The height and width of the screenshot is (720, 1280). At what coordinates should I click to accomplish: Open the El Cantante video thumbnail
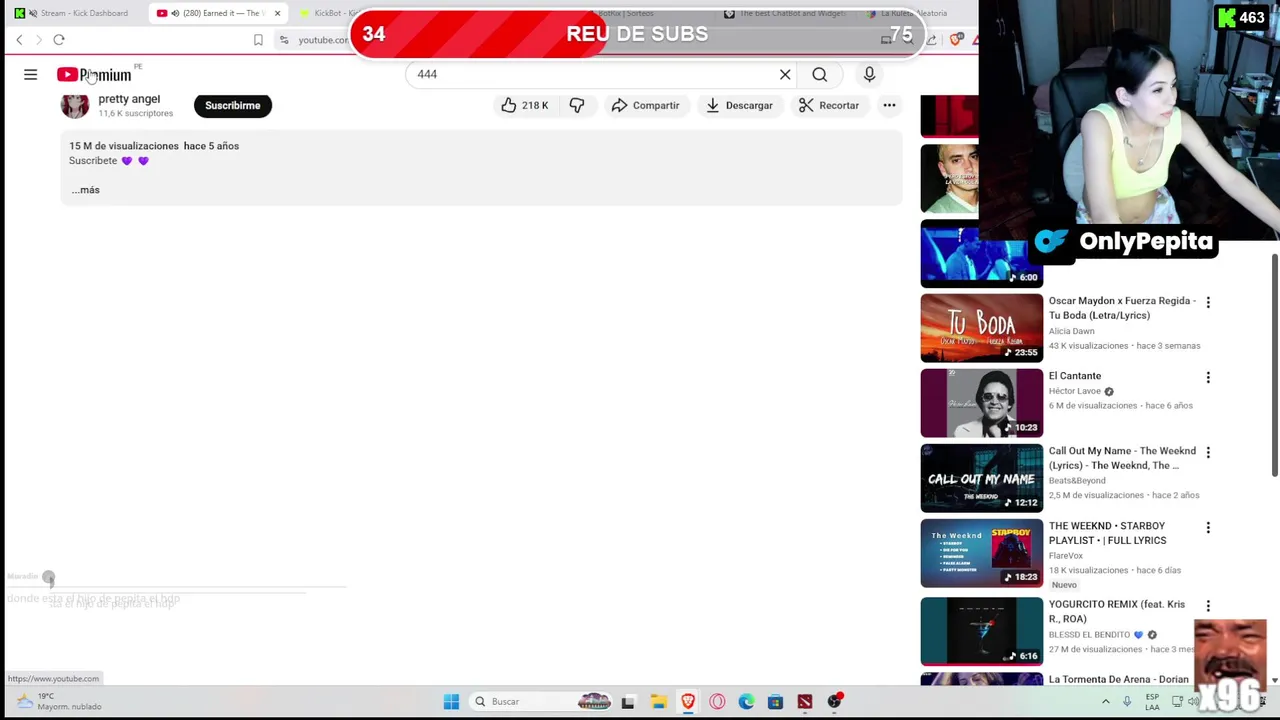click(981, 403)
